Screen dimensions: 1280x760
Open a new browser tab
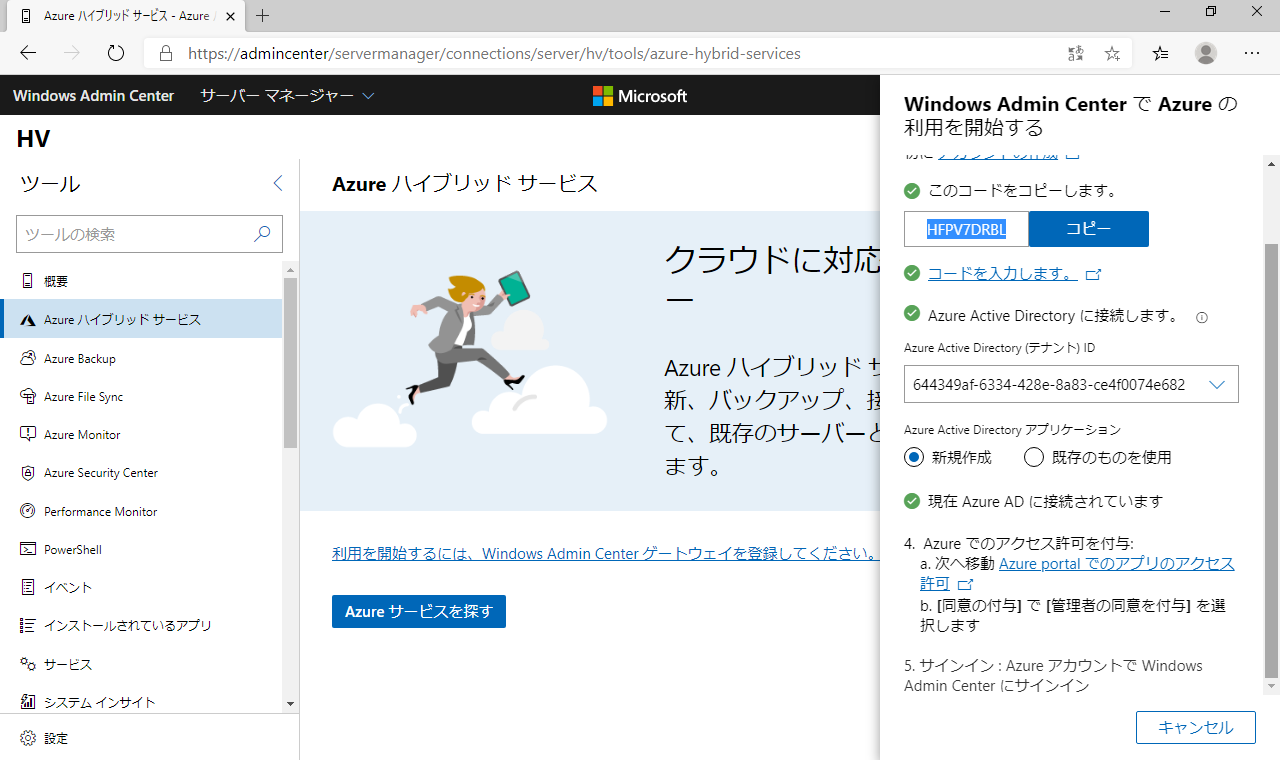[263, 16]
